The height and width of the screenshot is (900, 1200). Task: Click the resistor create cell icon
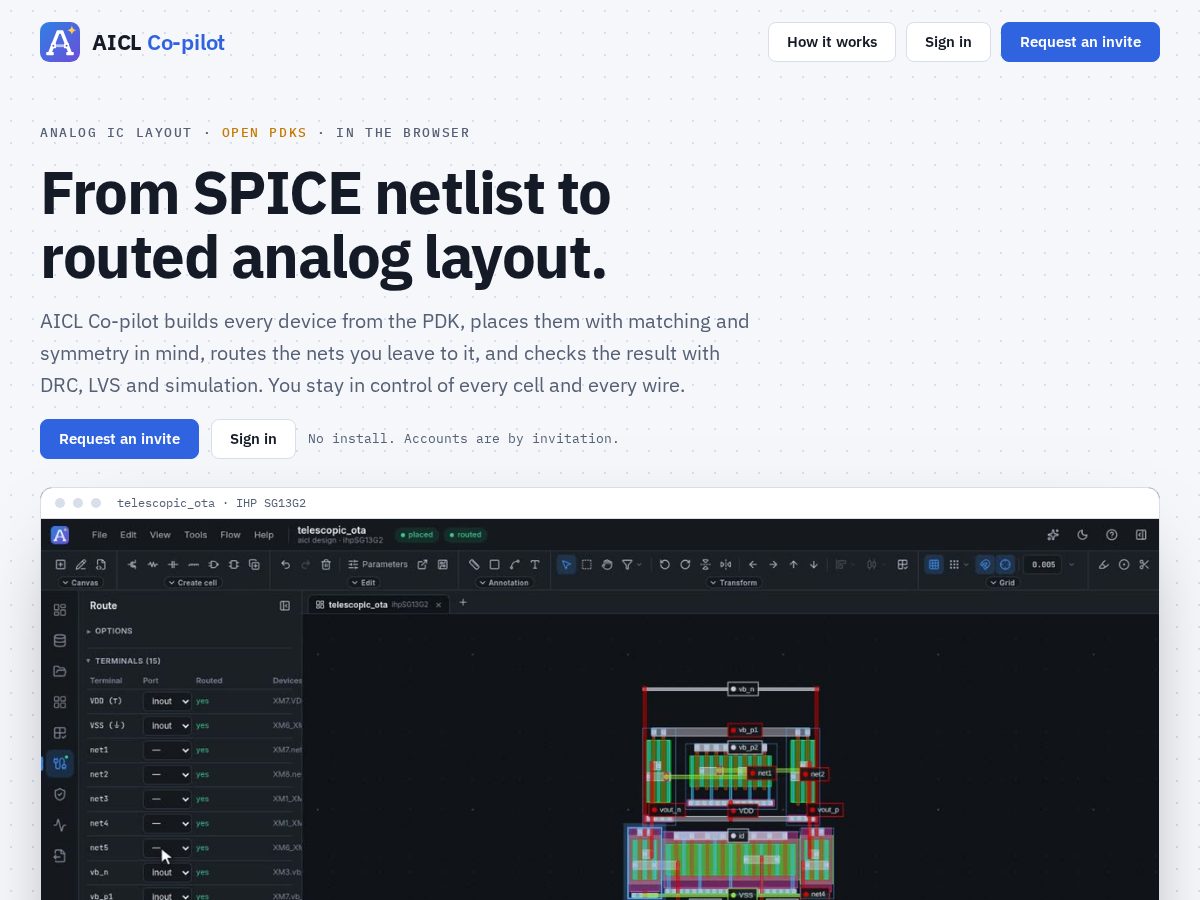(x=152, y=564)
